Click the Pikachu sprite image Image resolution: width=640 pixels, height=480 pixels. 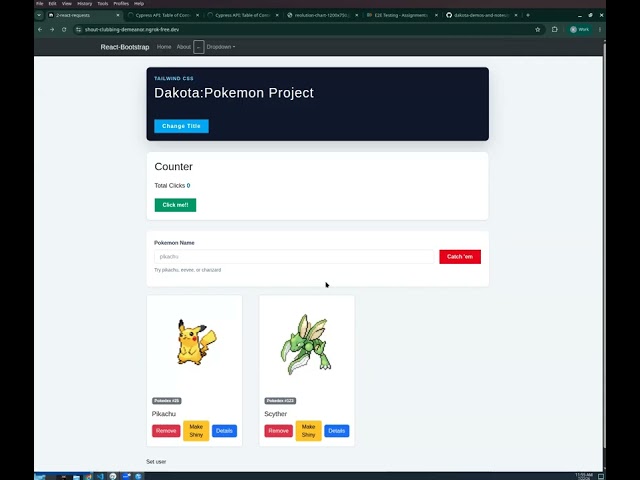click(195, 342)
